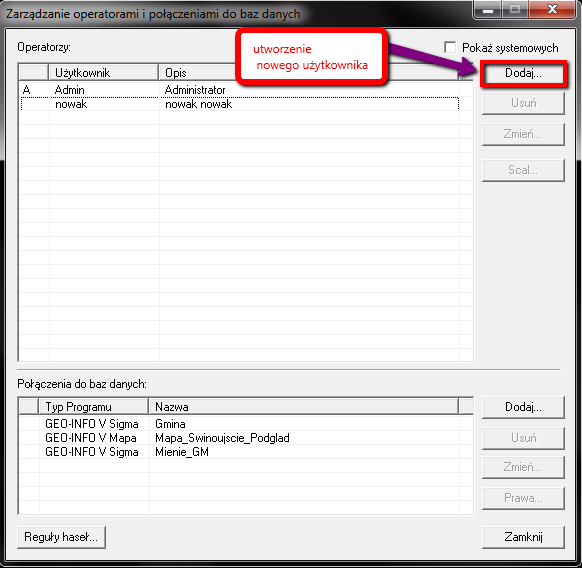
Task: Select the Admin operator row
Action: coord(239,90)
